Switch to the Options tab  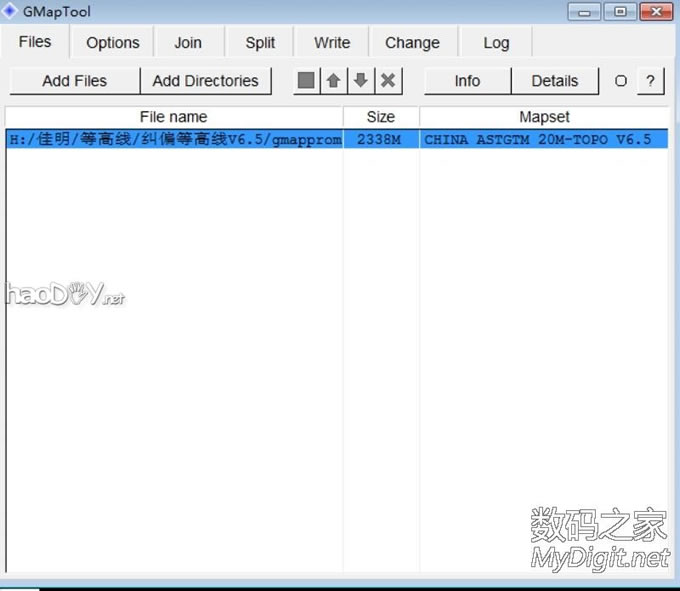[112, 42]
